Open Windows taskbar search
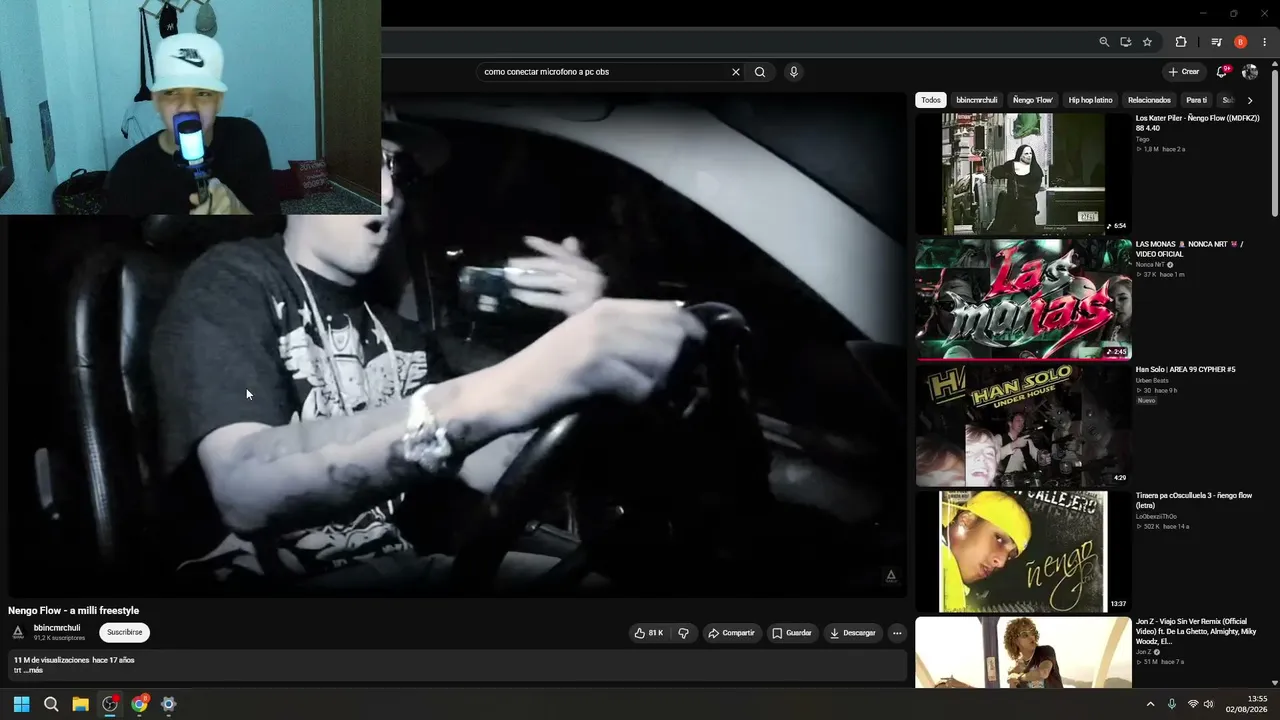The image size is (1280, 720). (x=51, y=704)
